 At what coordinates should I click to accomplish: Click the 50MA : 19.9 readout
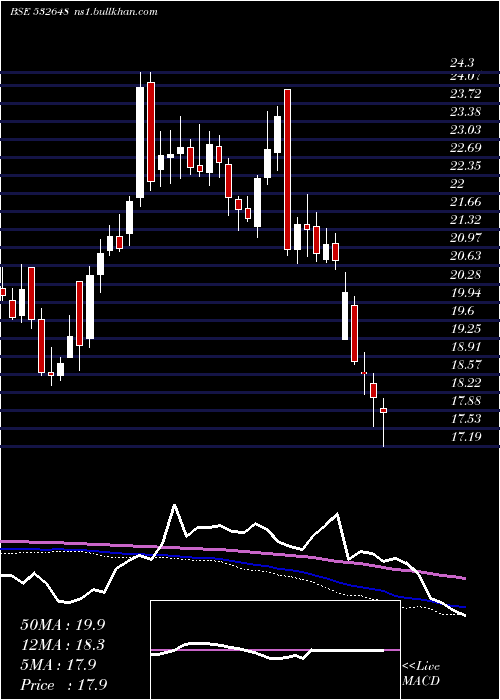click(63, 625)
